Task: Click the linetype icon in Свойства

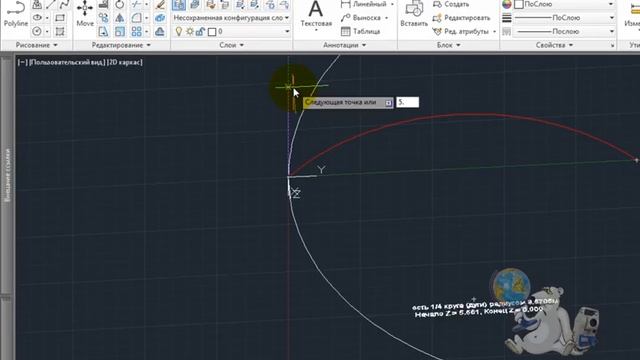Action: [x=507, y=31]
